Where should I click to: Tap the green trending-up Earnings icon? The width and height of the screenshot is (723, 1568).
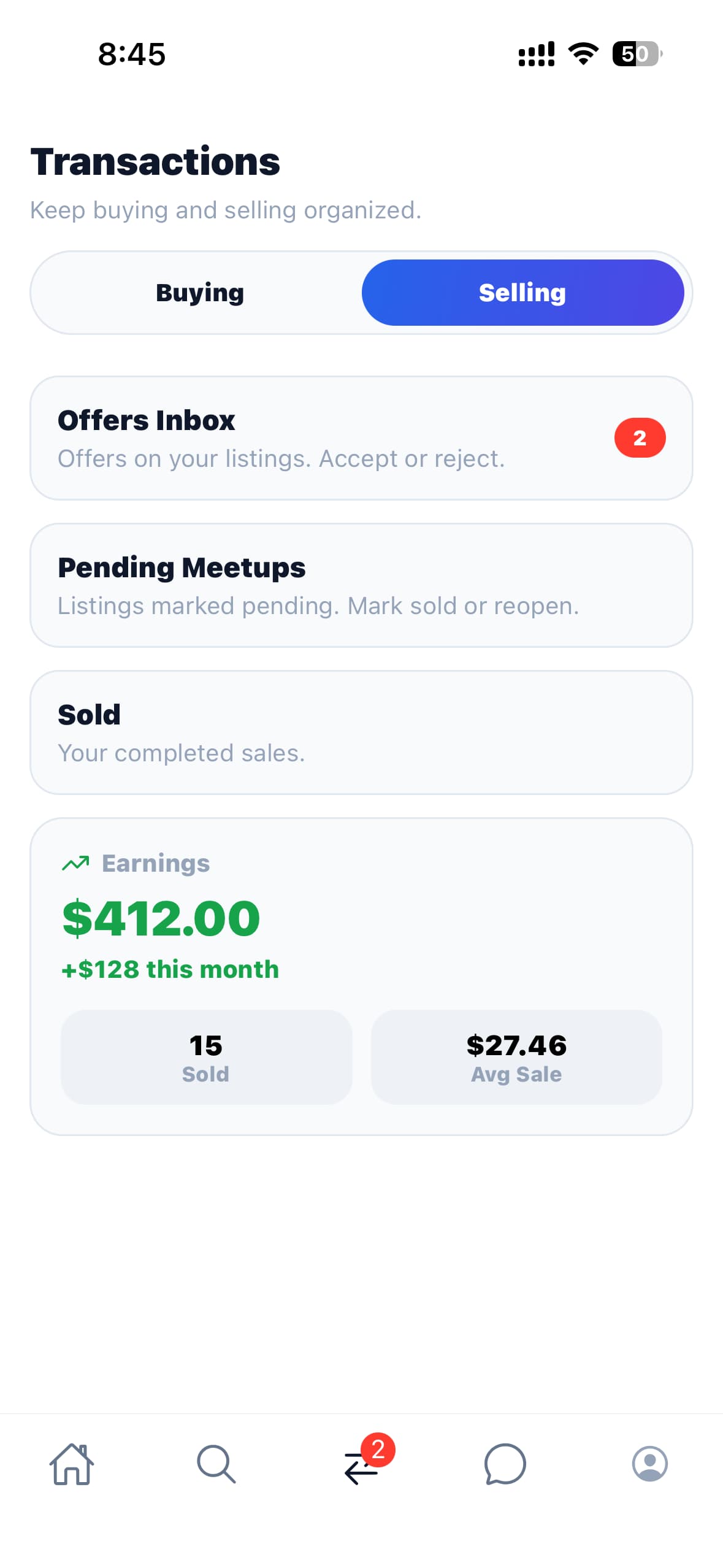75,863
